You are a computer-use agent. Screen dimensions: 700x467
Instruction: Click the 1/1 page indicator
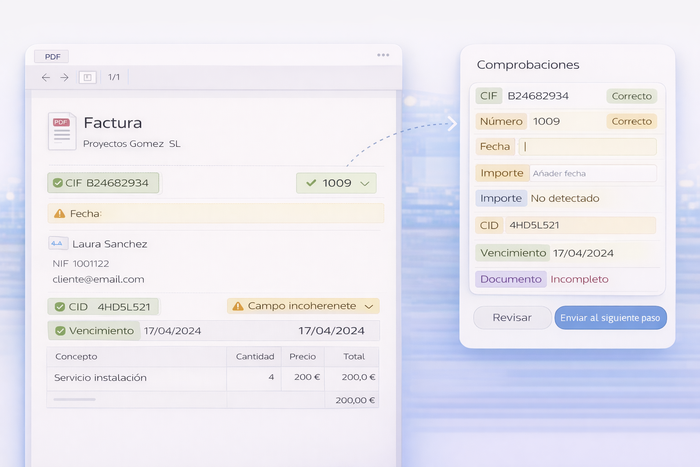coord(114,77)
